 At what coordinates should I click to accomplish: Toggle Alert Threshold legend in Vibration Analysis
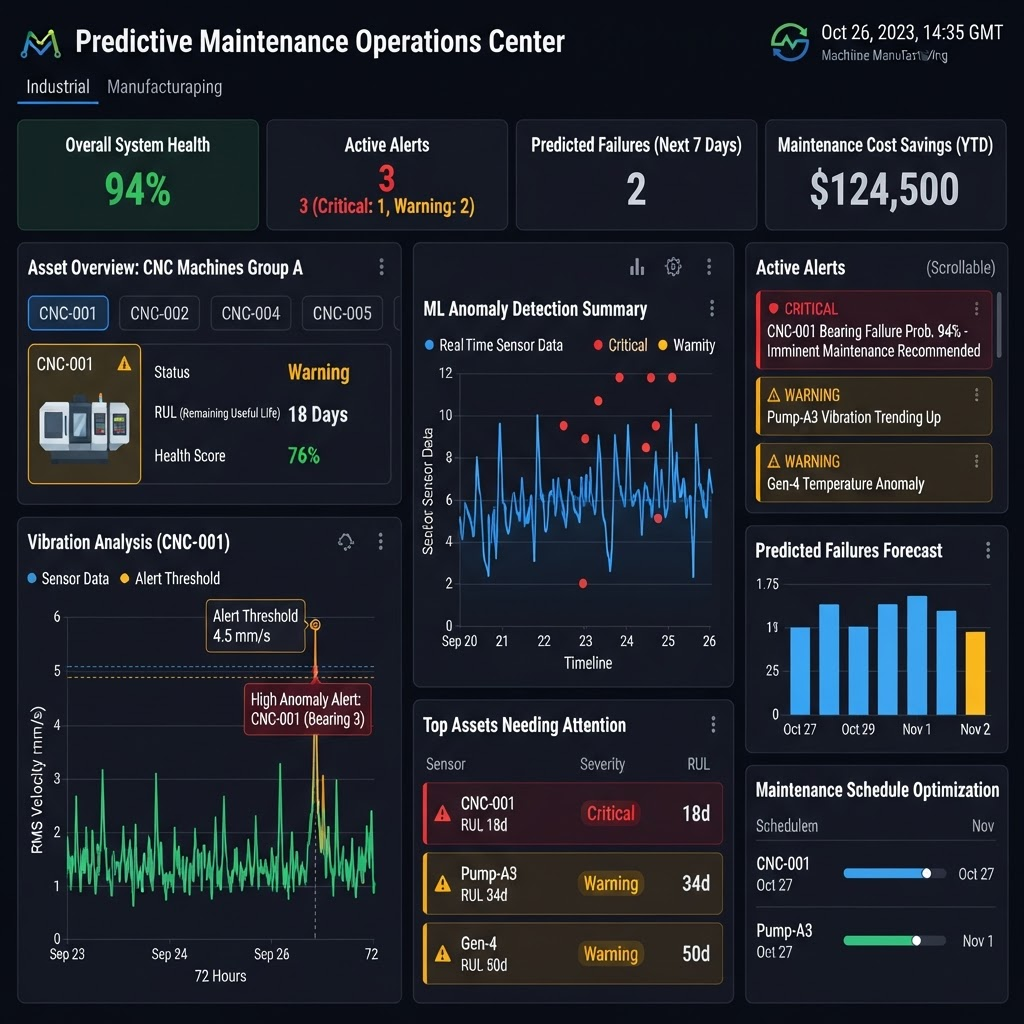click(x=170, y=578)
